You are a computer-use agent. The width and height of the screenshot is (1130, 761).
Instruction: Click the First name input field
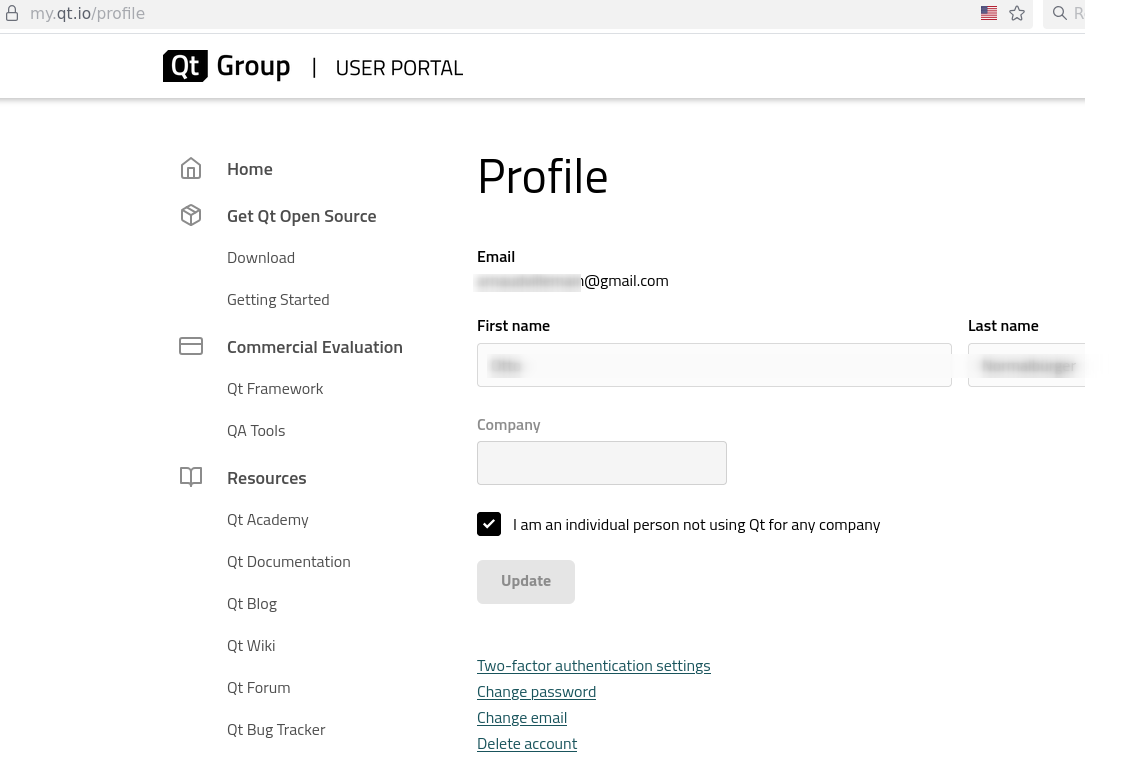tap(714, 366)
